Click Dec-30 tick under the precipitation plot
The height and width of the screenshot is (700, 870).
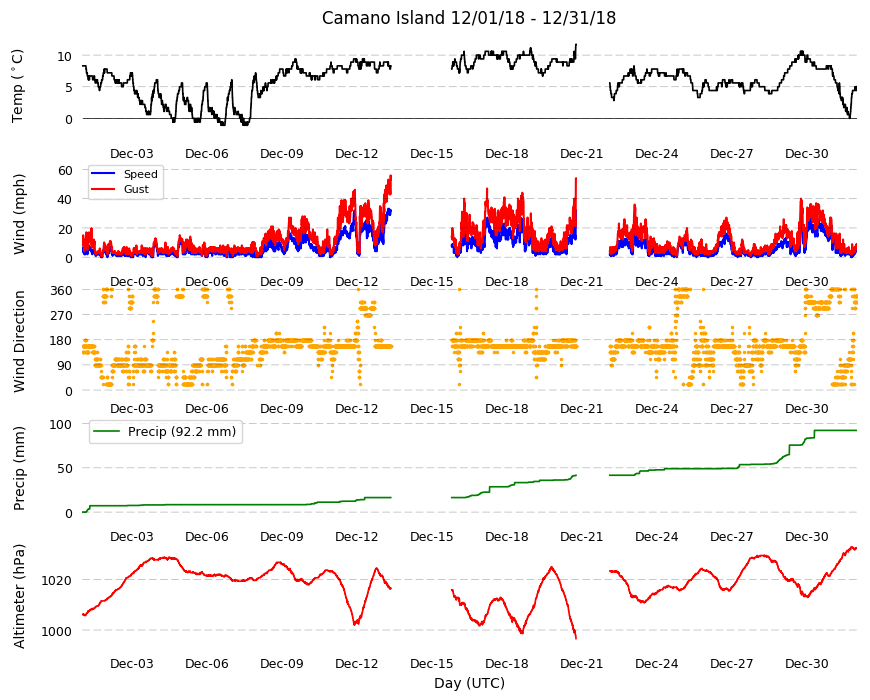(x=807, y=536)
